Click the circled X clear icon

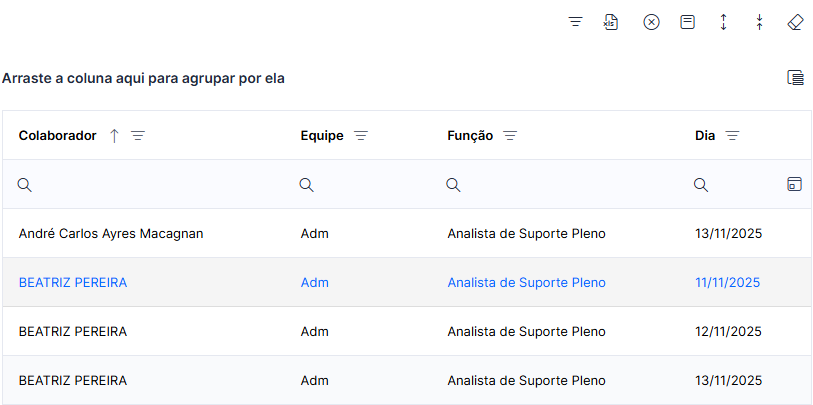click(x=651, y=22)
